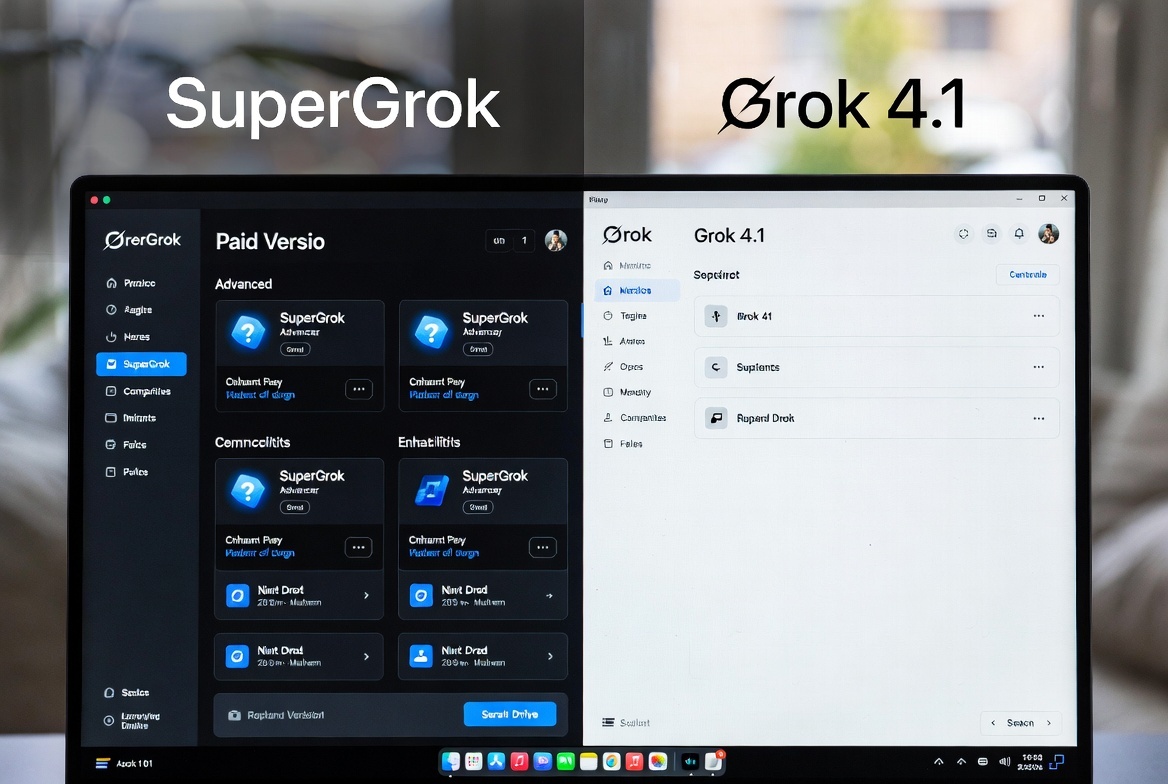Toggle the '1' segment beside Paid Versio
Viewport: 1168px width, 784px height.
click(x=524, y=241)
